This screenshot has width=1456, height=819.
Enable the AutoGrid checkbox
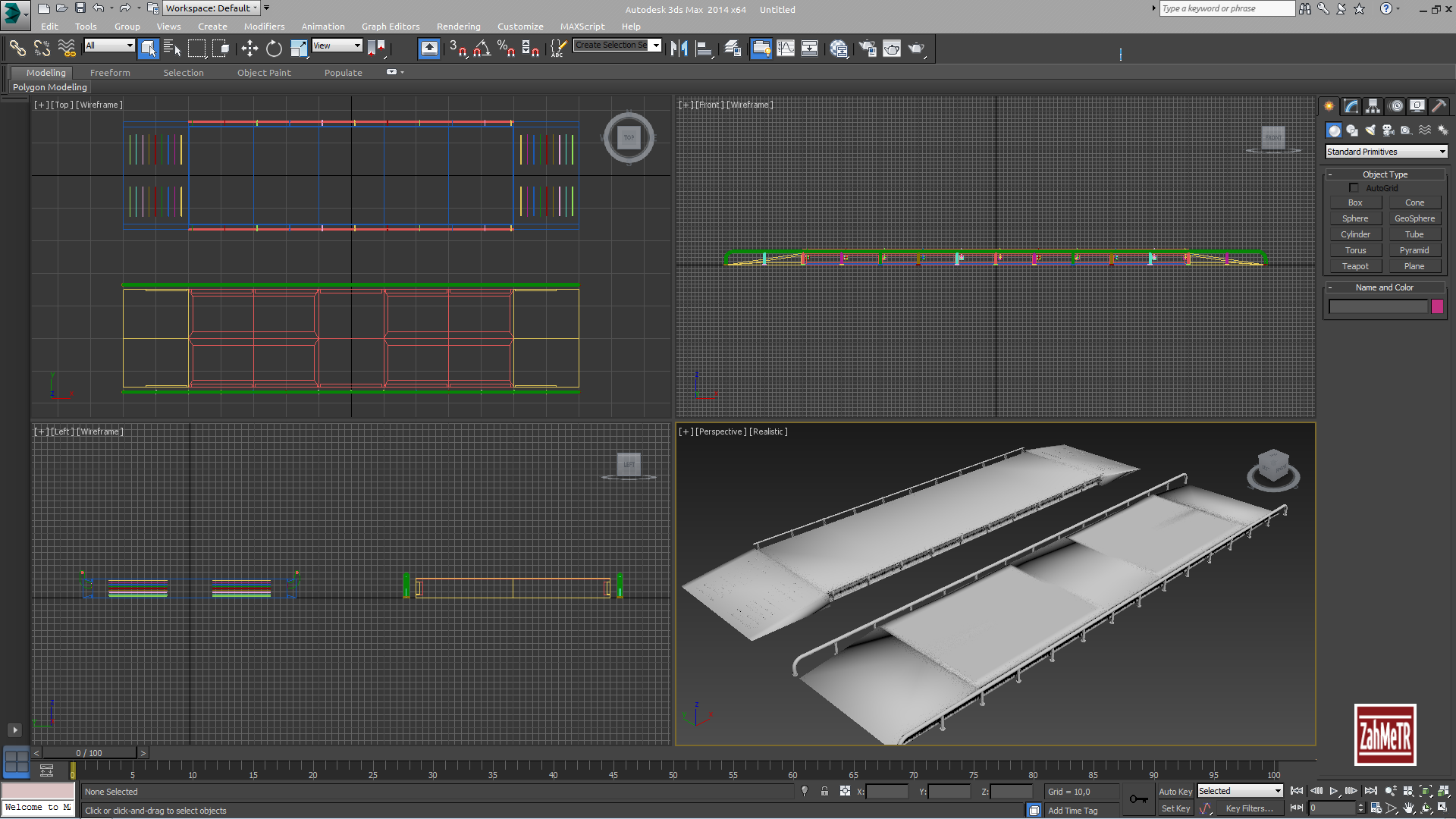(1354, 187)
